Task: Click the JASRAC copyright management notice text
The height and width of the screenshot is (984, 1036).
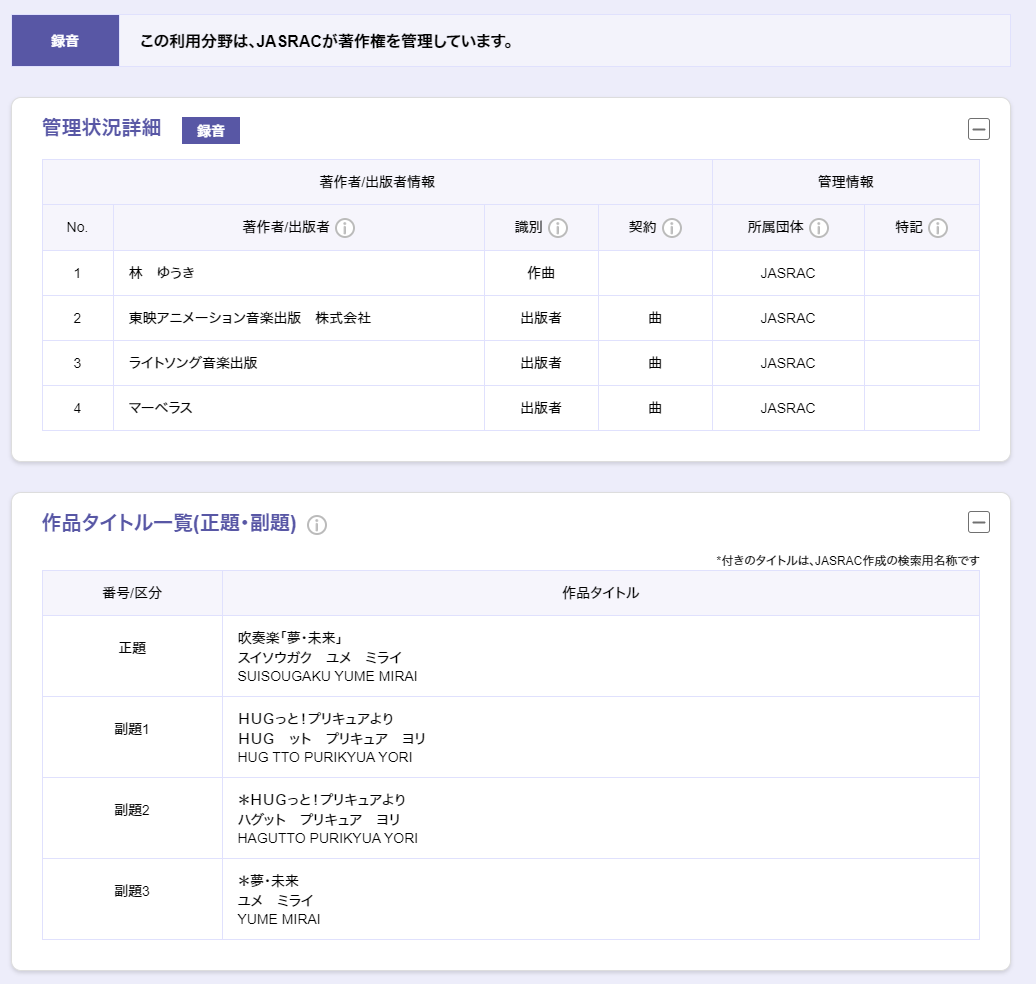Action: pyautogui.click(x=327, y=41)
